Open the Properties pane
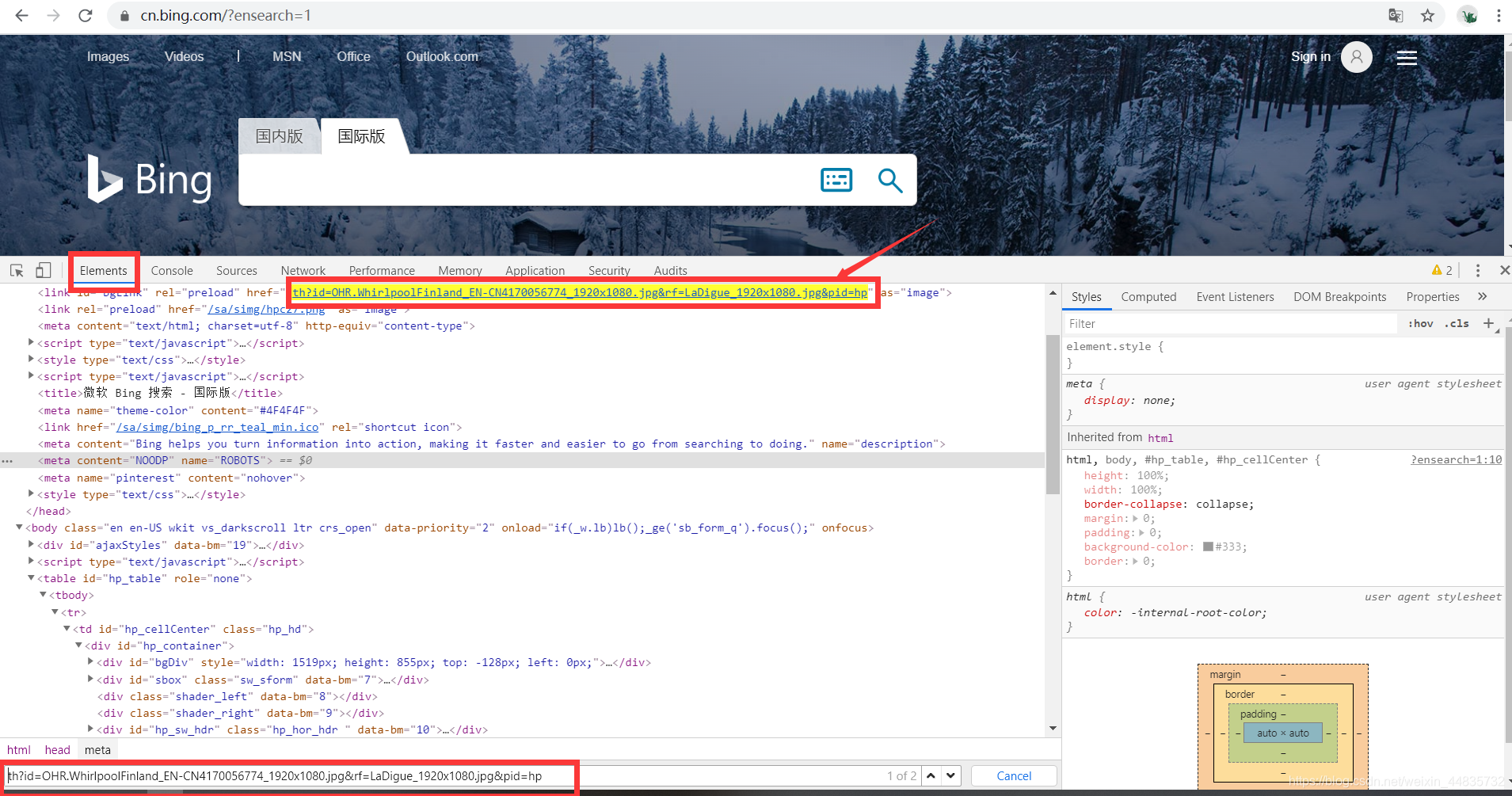The width and height of the screenshot is (1512, 796). pos(1433,296)
